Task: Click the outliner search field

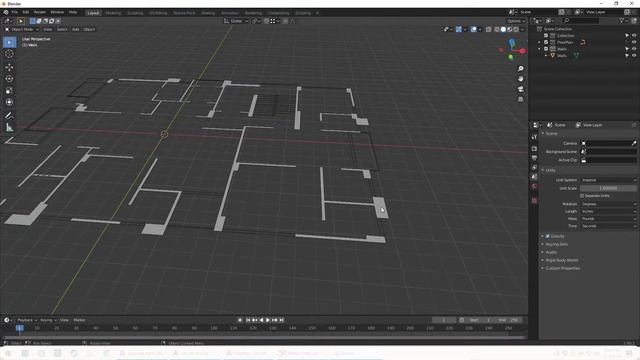Action: pos(582,20)
